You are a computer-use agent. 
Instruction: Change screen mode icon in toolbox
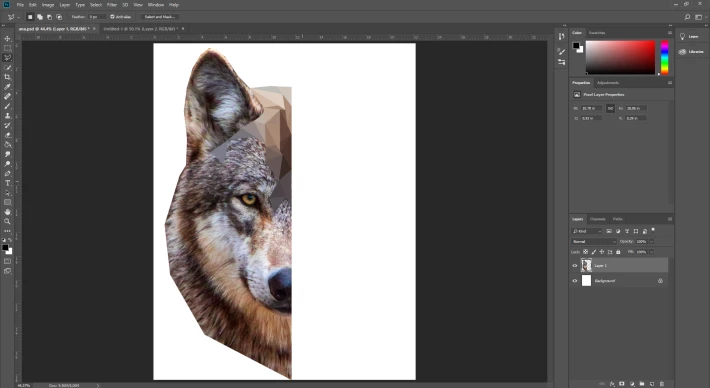click(x=7, y=271)
